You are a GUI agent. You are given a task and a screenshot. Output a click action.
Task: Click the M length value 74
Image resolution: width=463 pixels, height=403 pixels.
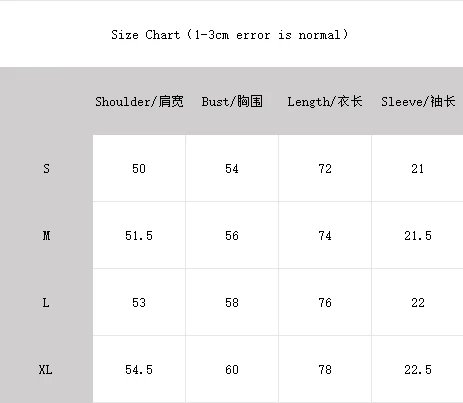(325, 236)
